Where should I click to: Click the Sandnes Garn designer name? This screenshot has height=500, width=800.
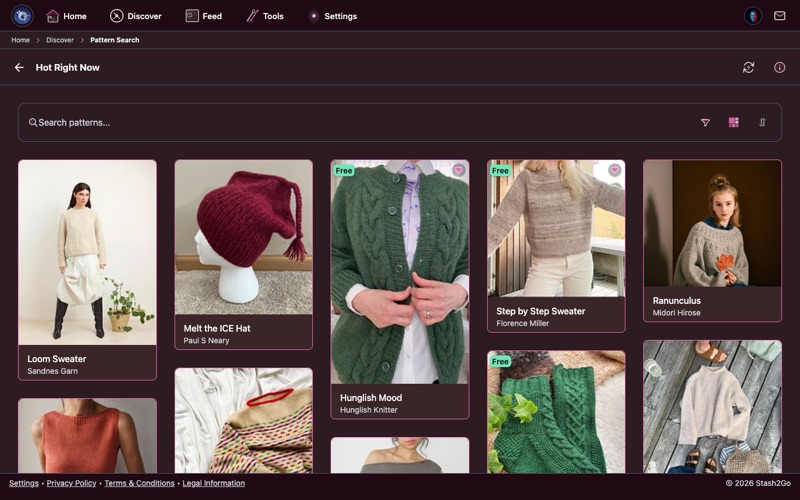point(53,371)
